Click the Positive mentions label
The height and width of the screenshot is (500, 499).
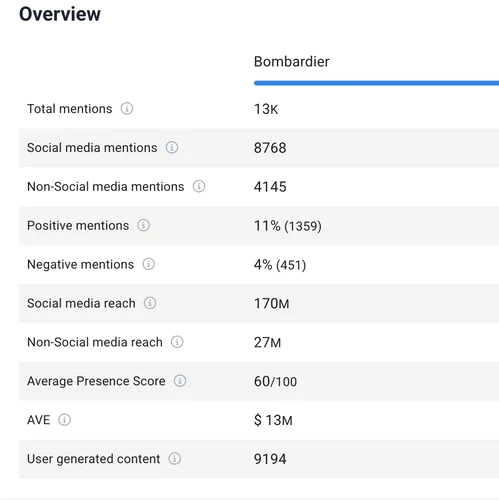tap(78, 226)
